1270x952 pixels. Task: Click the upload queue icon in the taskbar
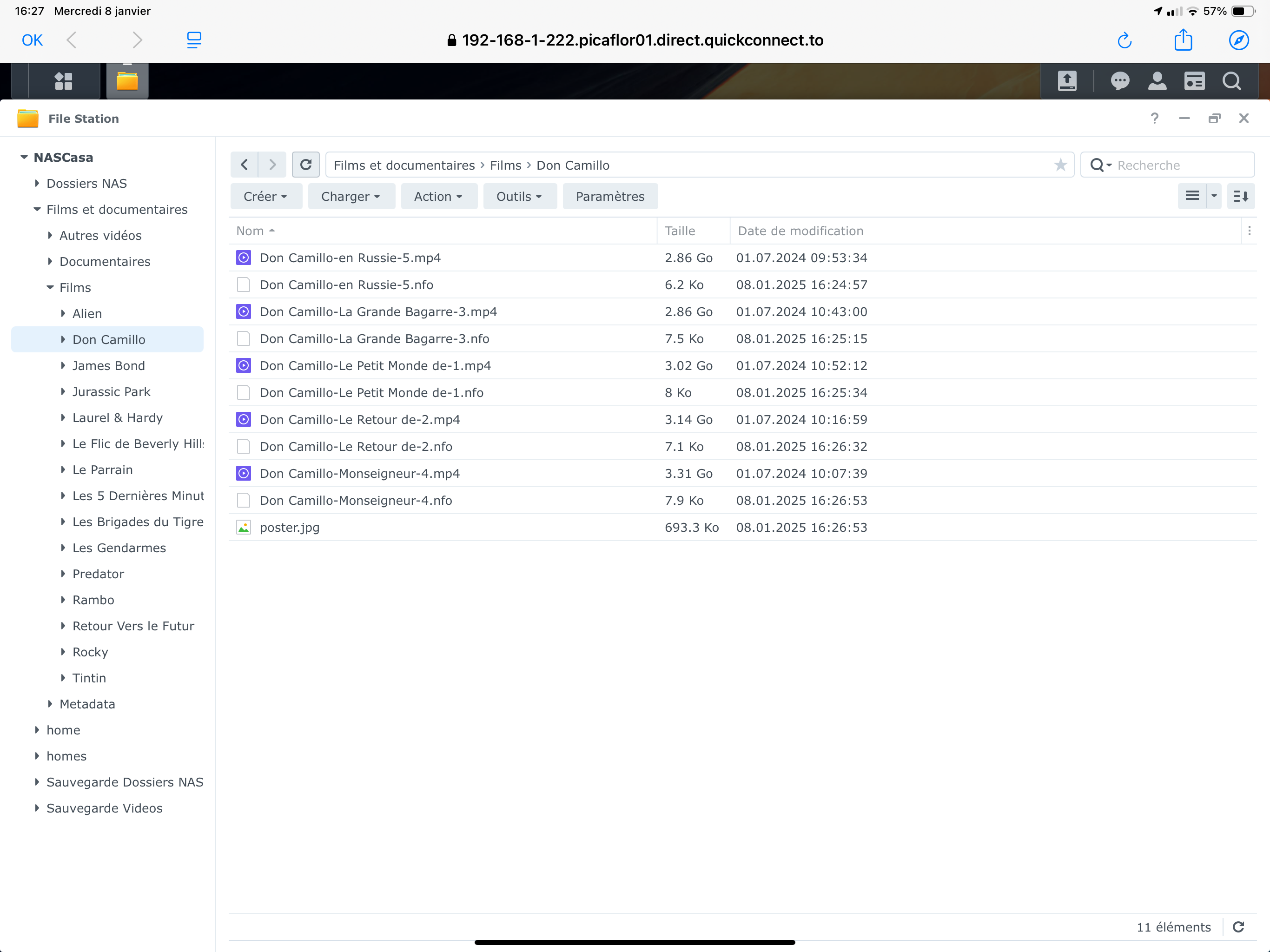(1067, 81)
